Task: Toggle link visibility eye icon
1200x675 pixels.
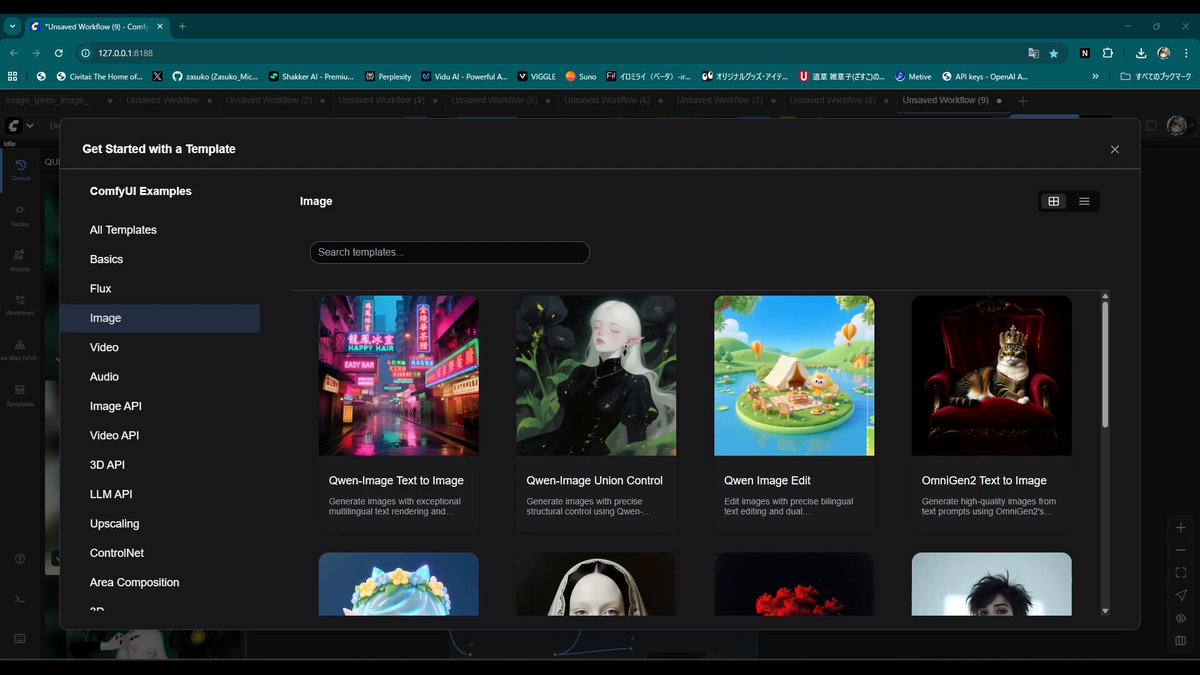Action: [x=1181, y=618]
